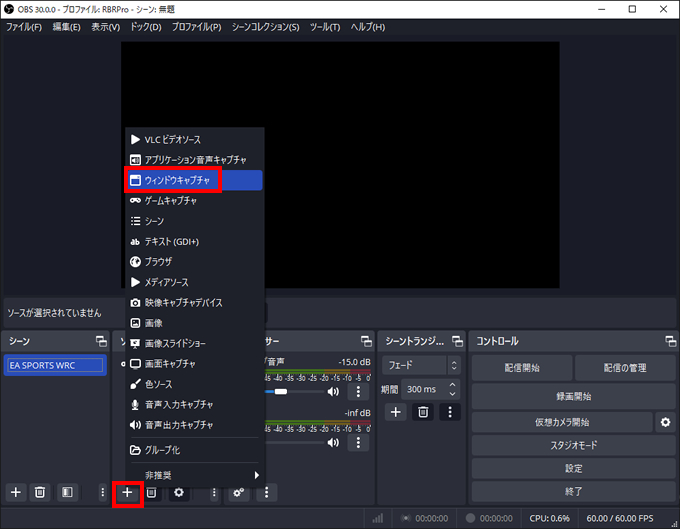Image resolution: width=680 pixels, height=529 pixels.
Task: Click the 終了 button
Action: point(574,492)
